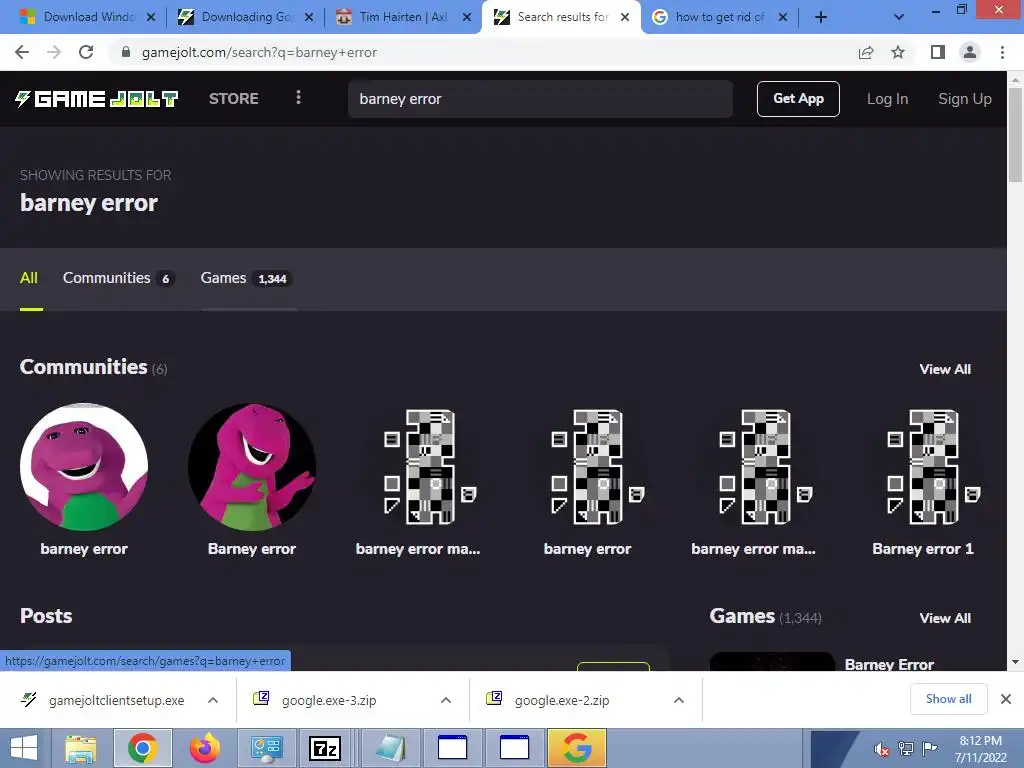Bookmark this page with the star icon
Screen dimensions: 1024x768
[898, 52]
